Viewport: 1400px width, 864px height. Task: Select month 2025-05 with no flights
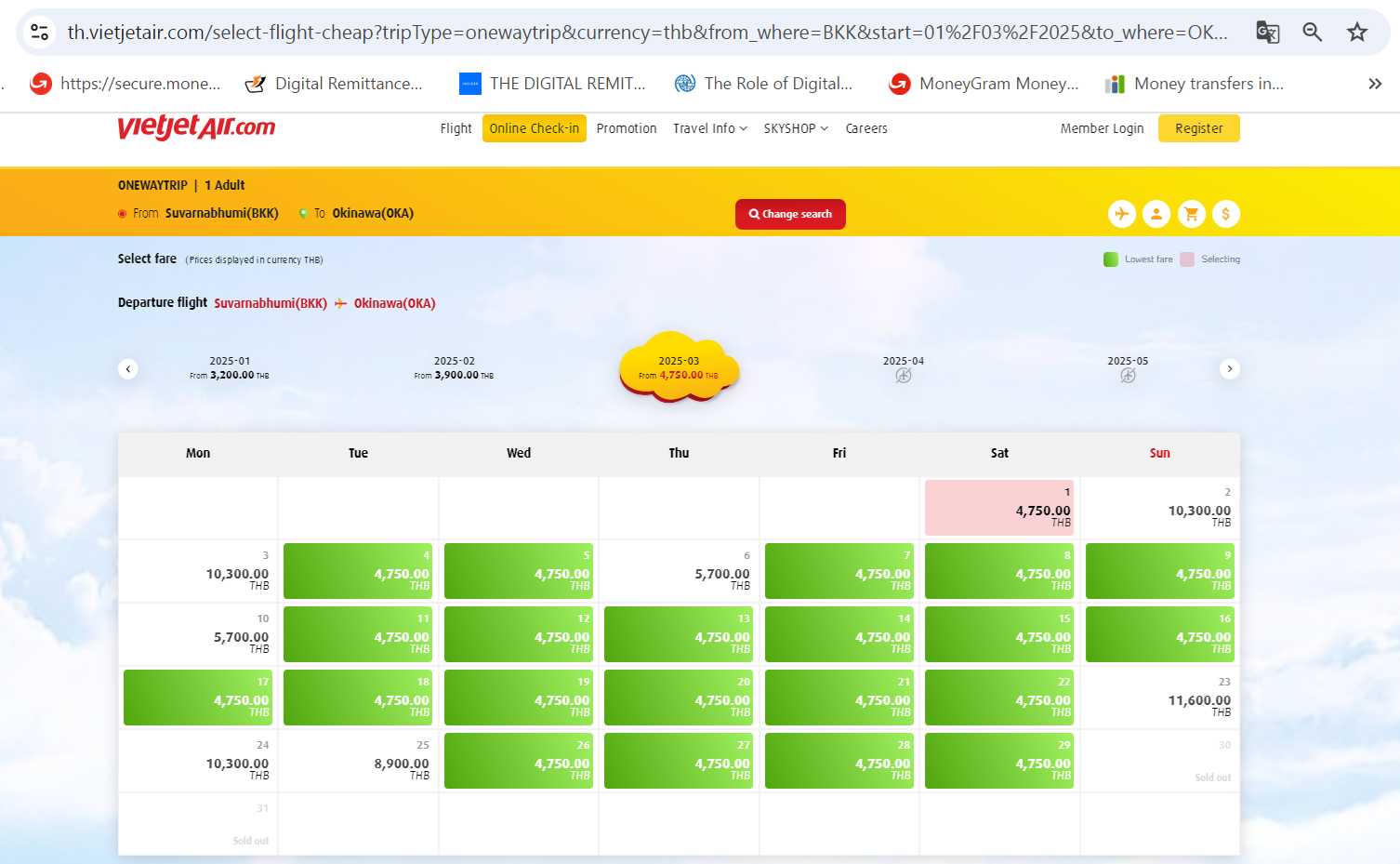(x=1128, y=368)
